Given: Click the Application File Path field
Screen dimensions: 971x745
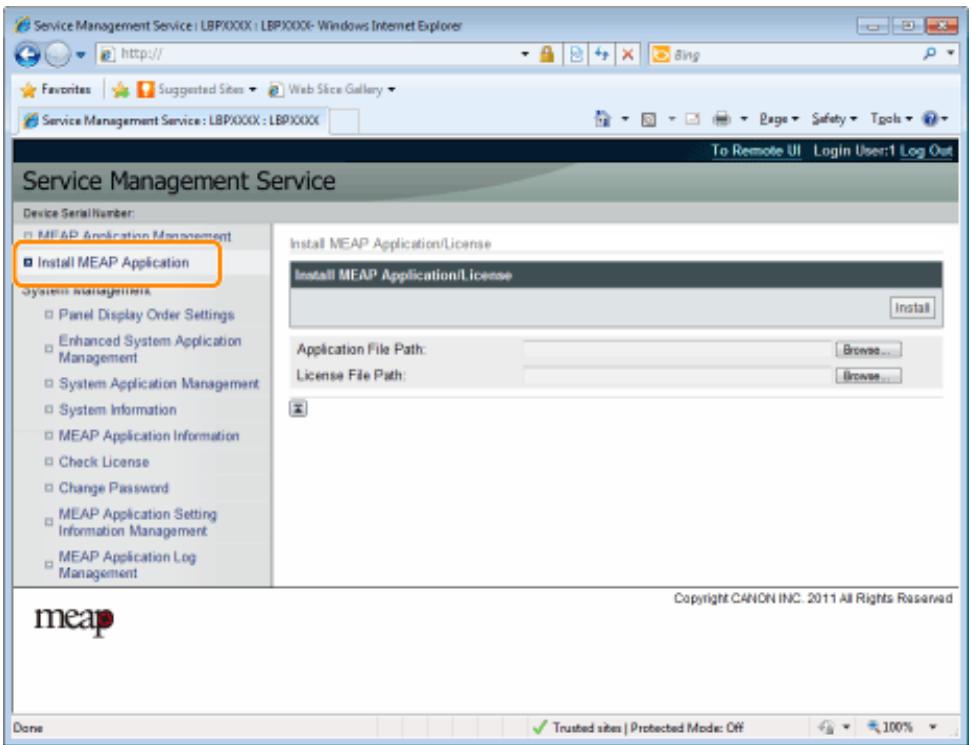Looking at the screenshot, I should coord(677,350).
